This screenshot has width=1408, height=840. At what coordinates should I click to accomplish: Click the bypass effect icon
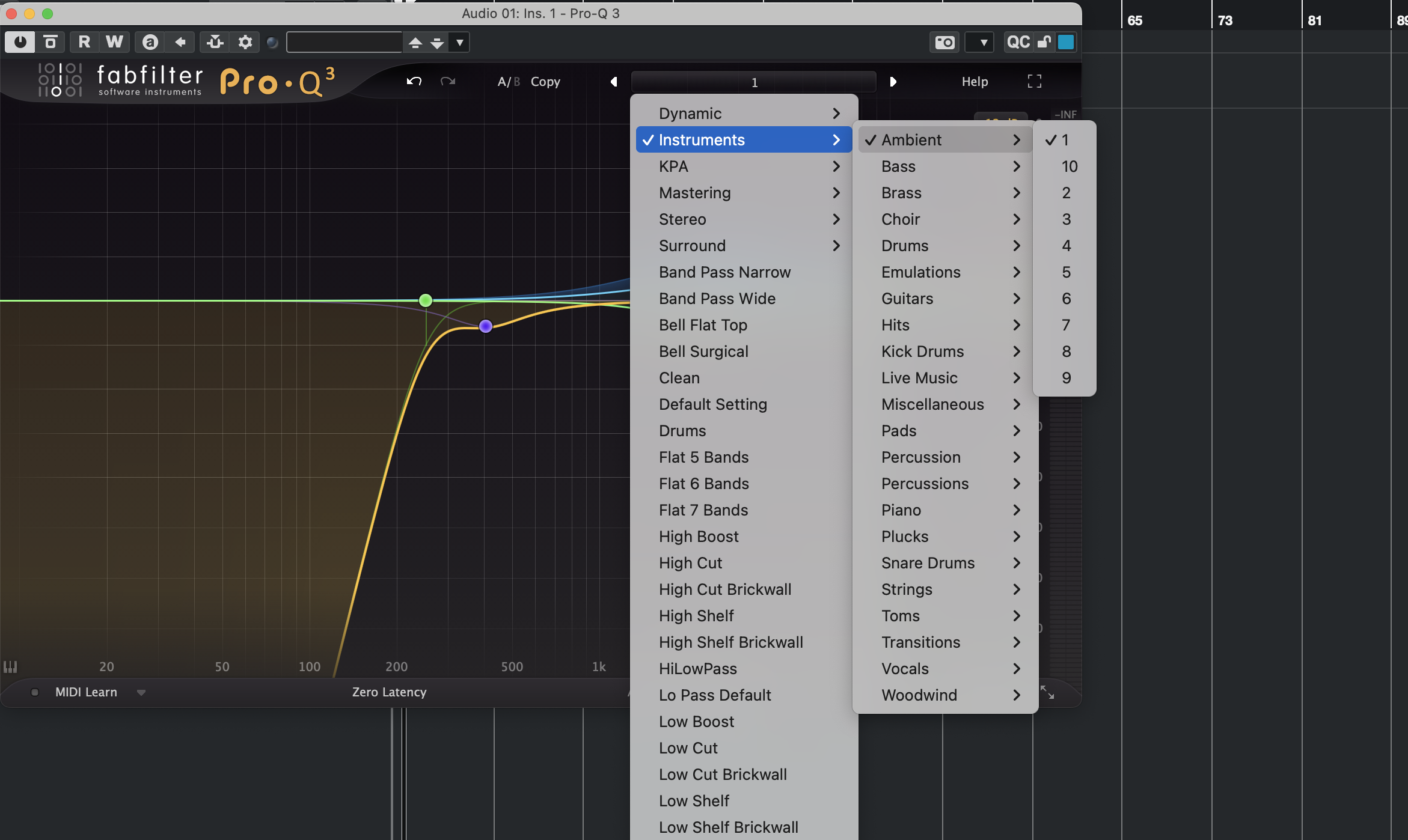coord(51,42)
